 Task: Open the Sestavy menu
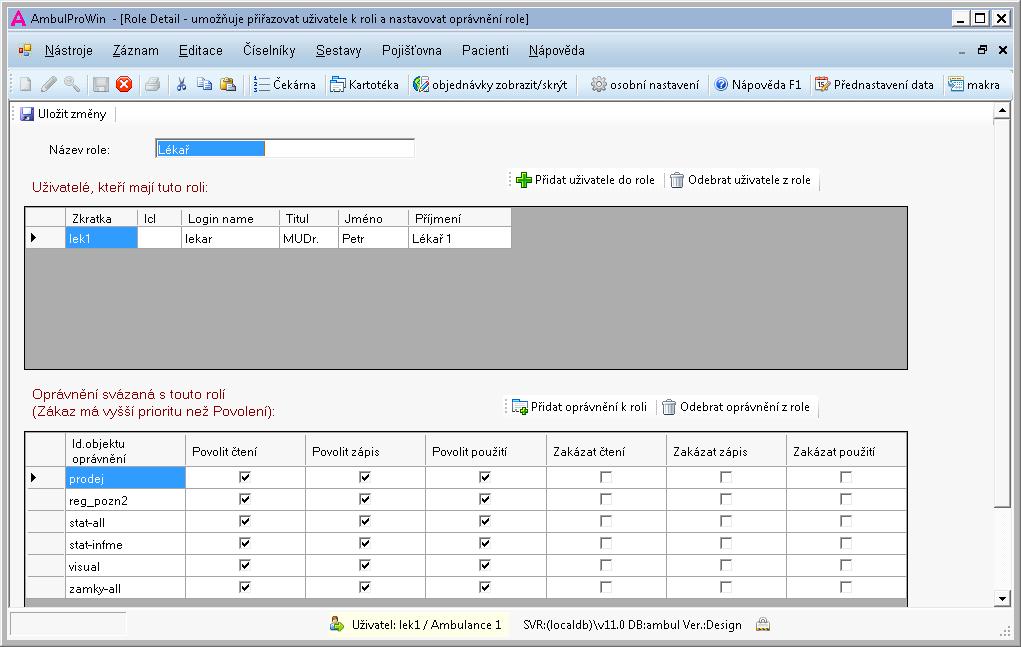pyautogui.click(x=339, y=50)
